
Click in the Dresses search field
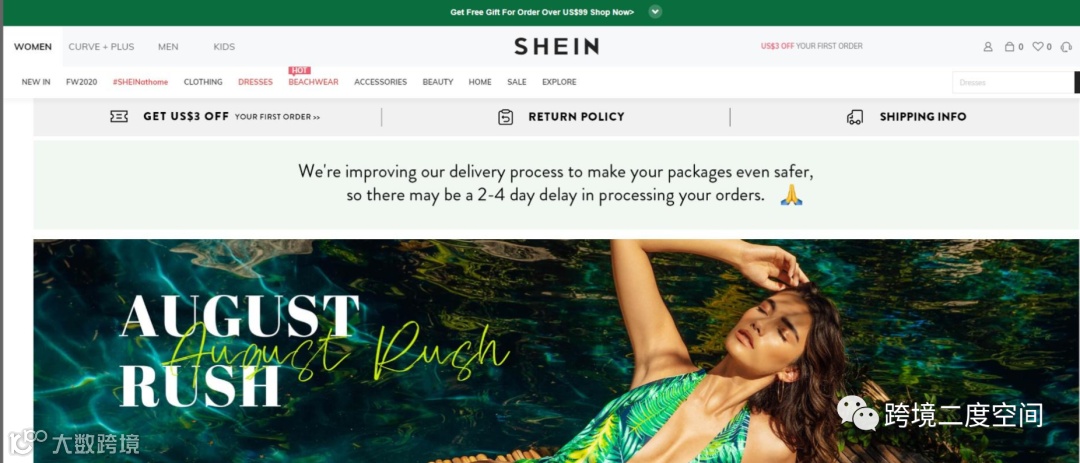(x=1013, y=83)
